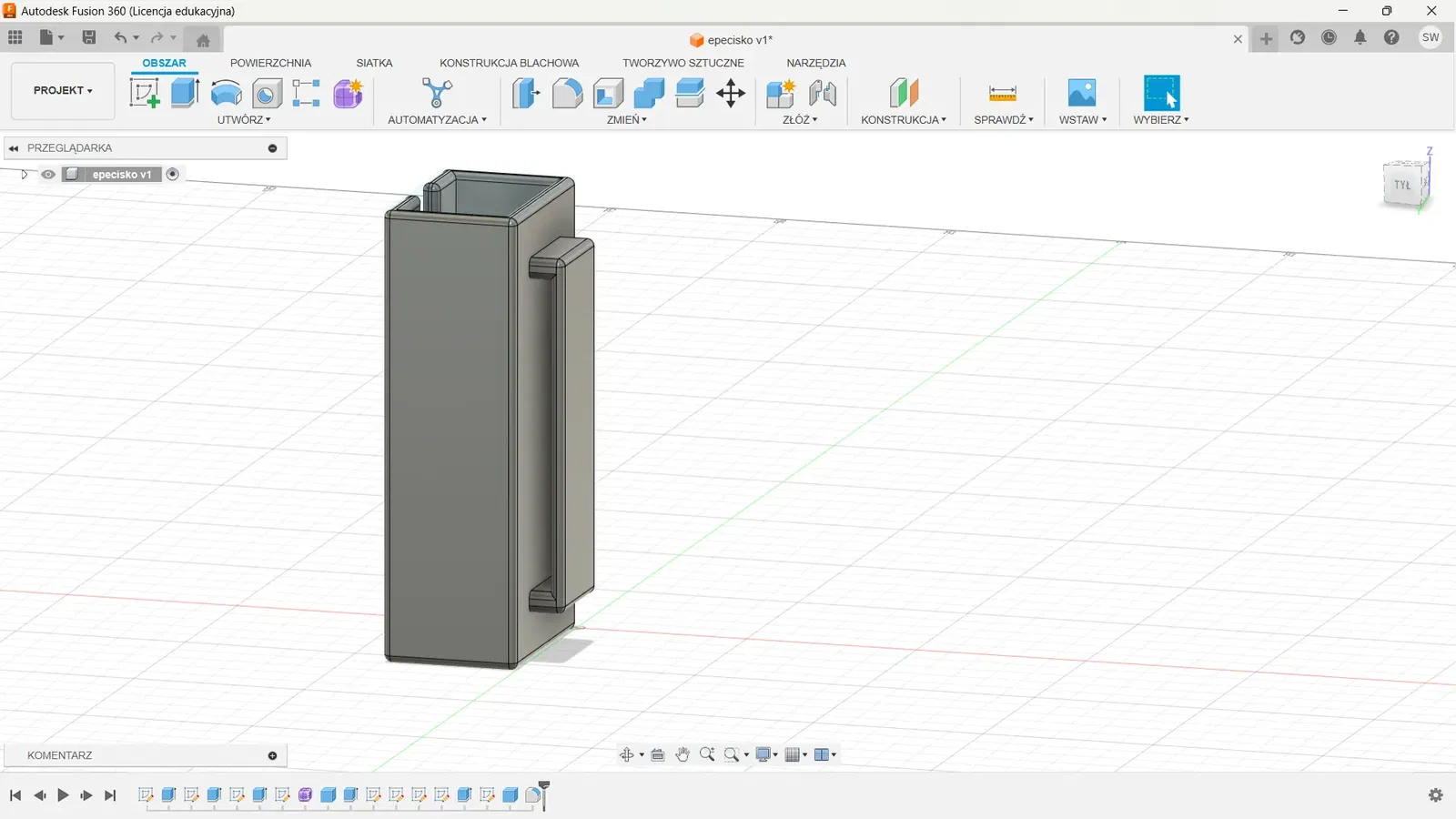Expand the epecisko v1 tree node

pos(25,175)
